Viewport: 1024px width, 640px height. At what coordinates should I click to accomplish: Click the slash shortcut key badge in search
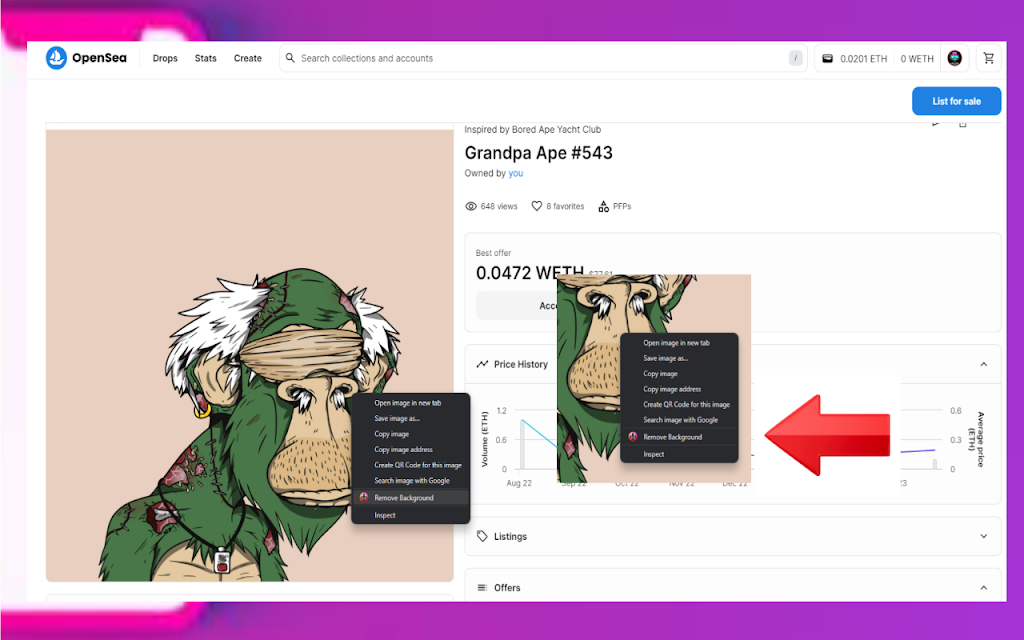point(795,58)
